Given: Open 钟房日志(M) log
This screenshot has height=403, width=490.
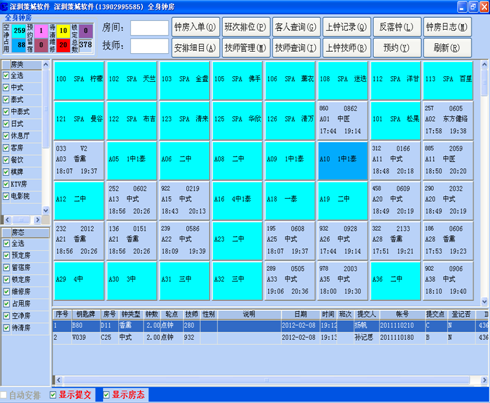Looking at the screenshot, I should click(x=447, y=27).
